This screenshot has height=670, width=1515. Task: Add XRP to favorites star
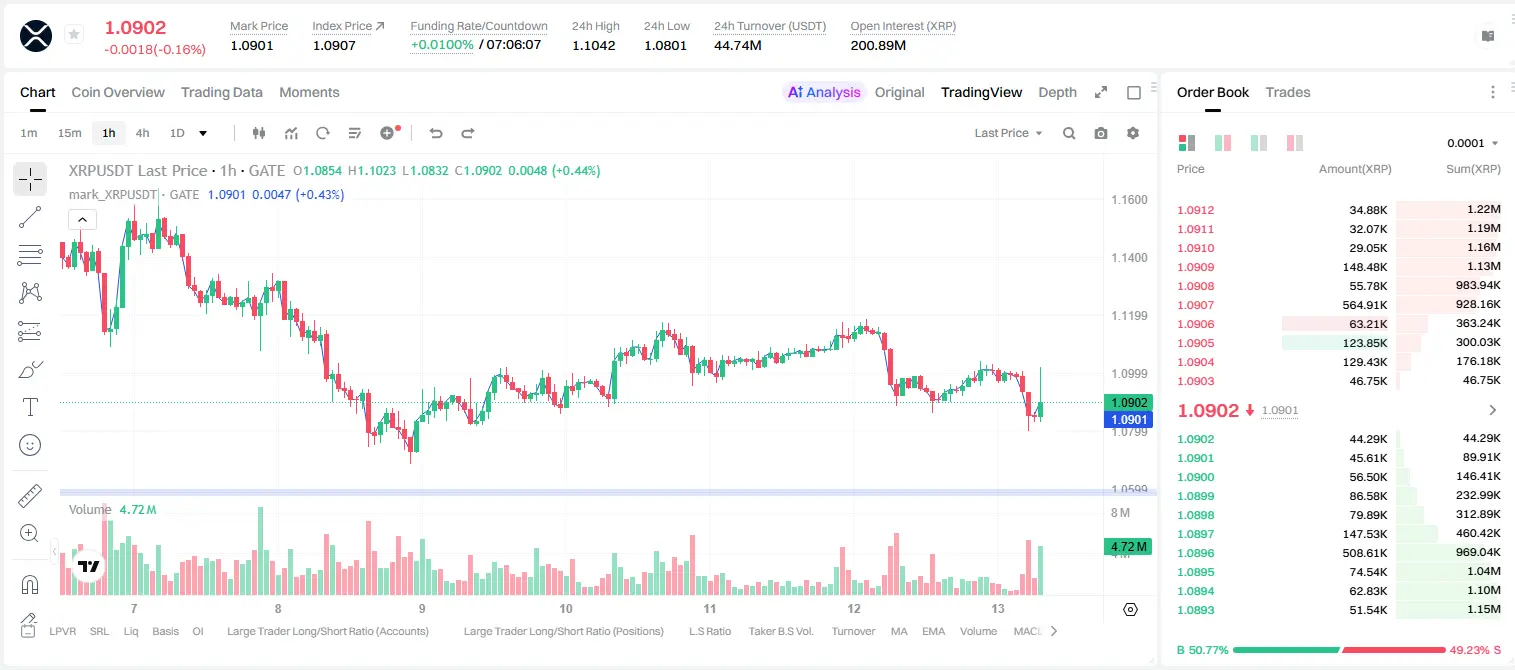(74, 35)
